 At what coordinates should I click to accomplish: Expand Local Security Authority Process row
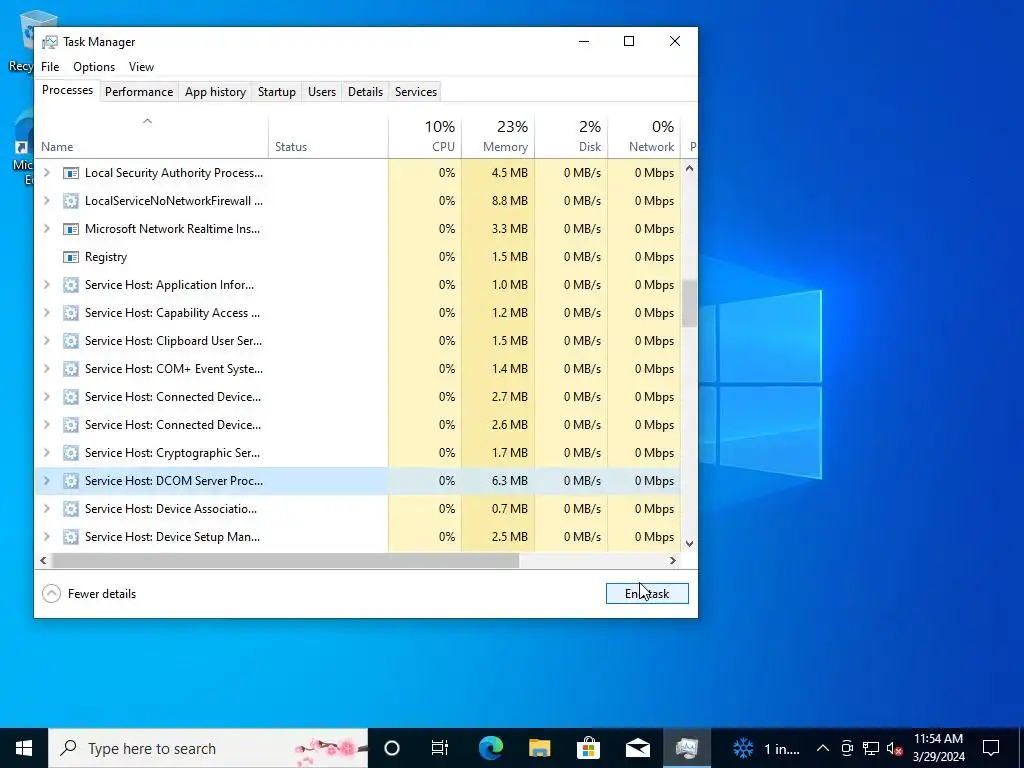(46, 173)
